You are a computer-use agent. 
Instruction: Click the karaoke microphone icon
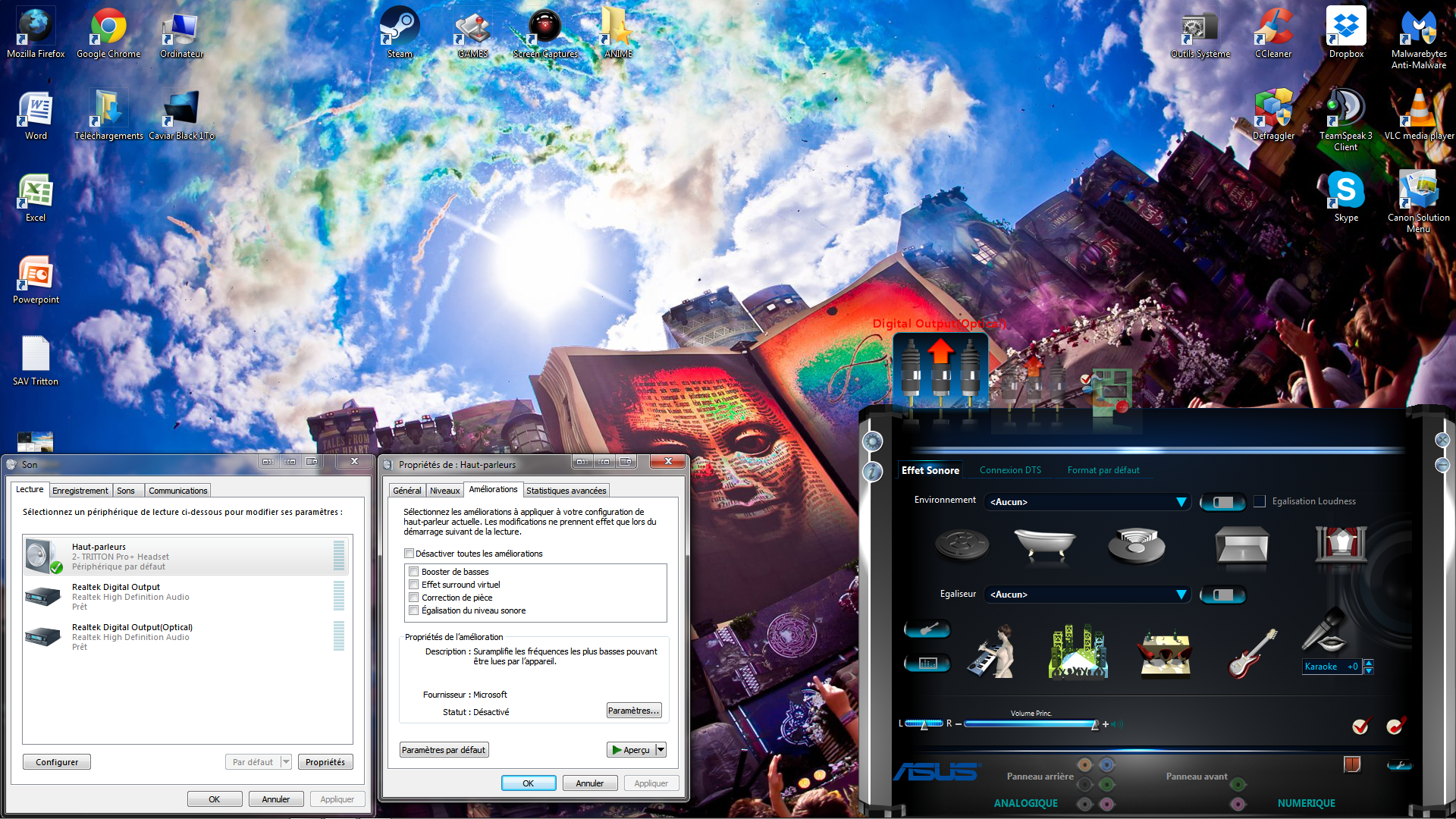[x=1325, y=631]
